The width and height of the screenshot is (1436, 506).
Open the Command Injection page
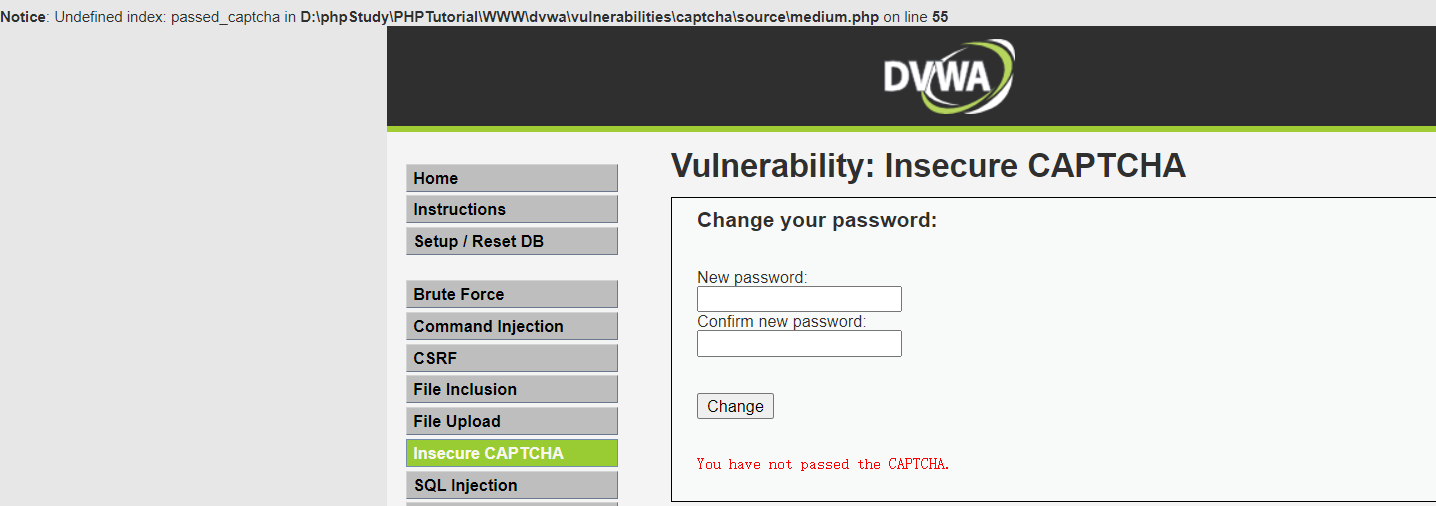click(511, 326)
